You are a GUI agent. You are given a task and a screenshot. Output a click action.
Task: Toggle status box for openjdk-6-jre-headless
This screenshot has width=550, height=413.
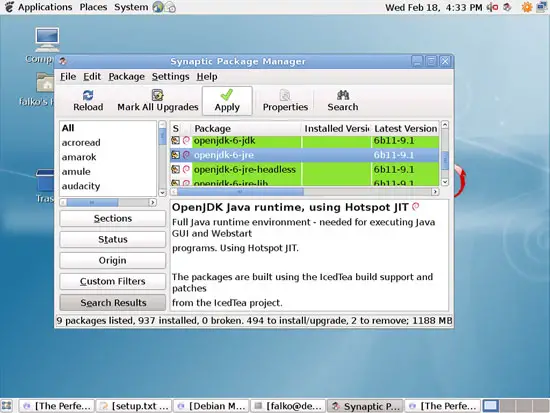(175, 169)
